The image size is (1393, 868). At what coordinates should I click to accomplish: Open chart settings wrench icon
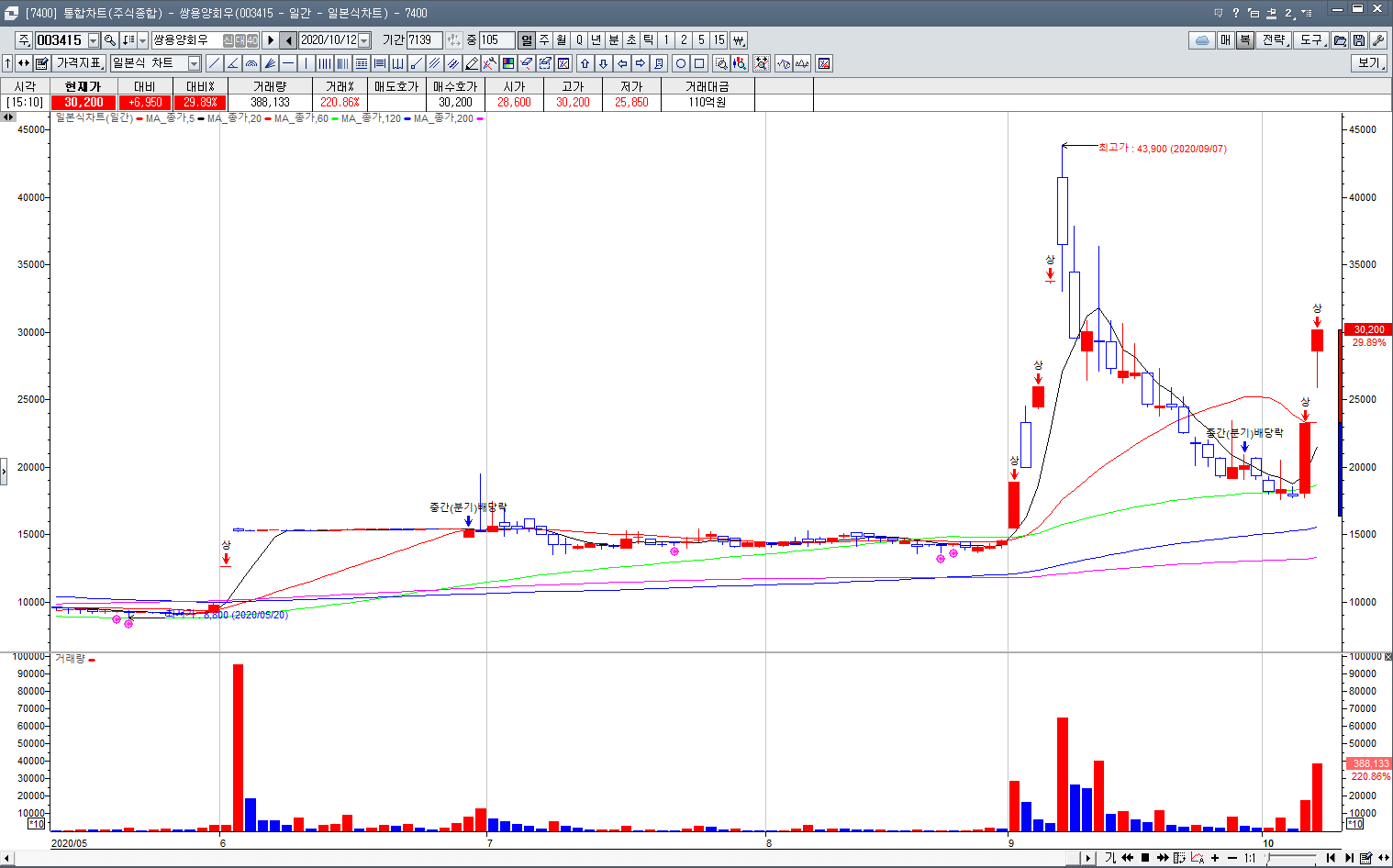point(1377,40)
